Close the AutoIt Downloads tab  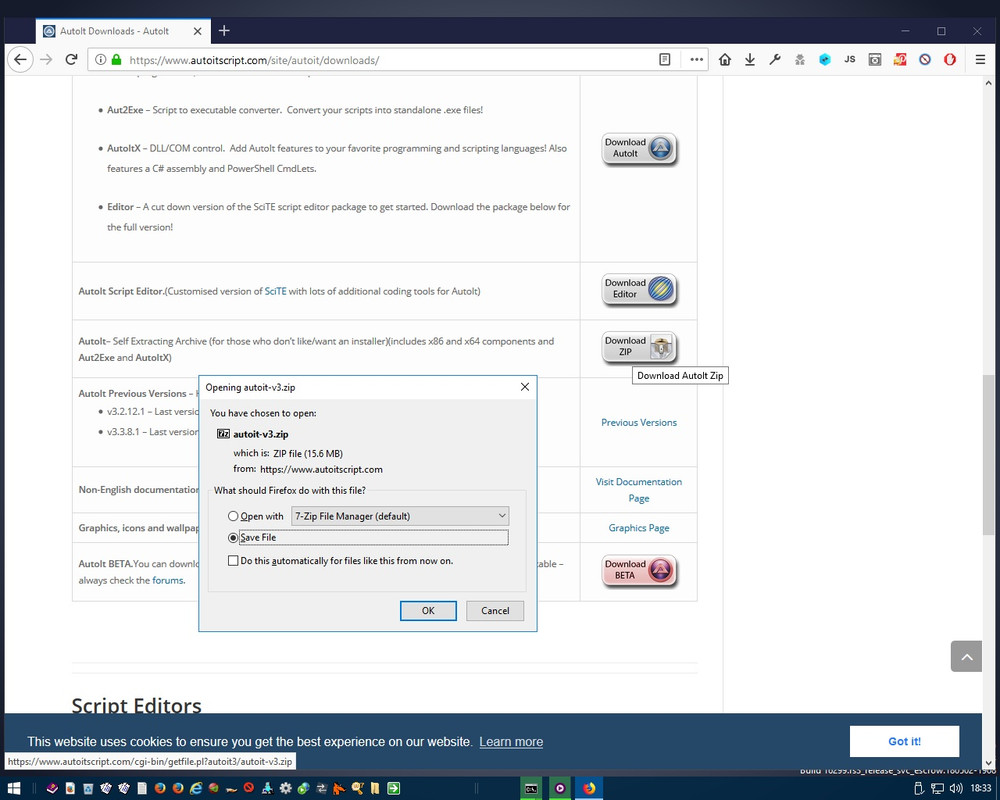click(197, 31)
